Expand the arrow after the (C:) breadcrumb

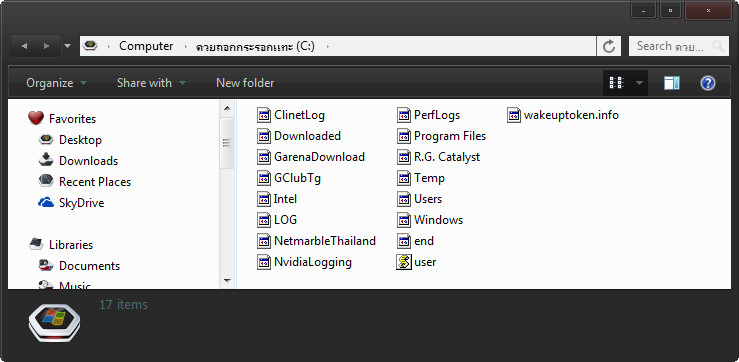[x=327, y=46]
